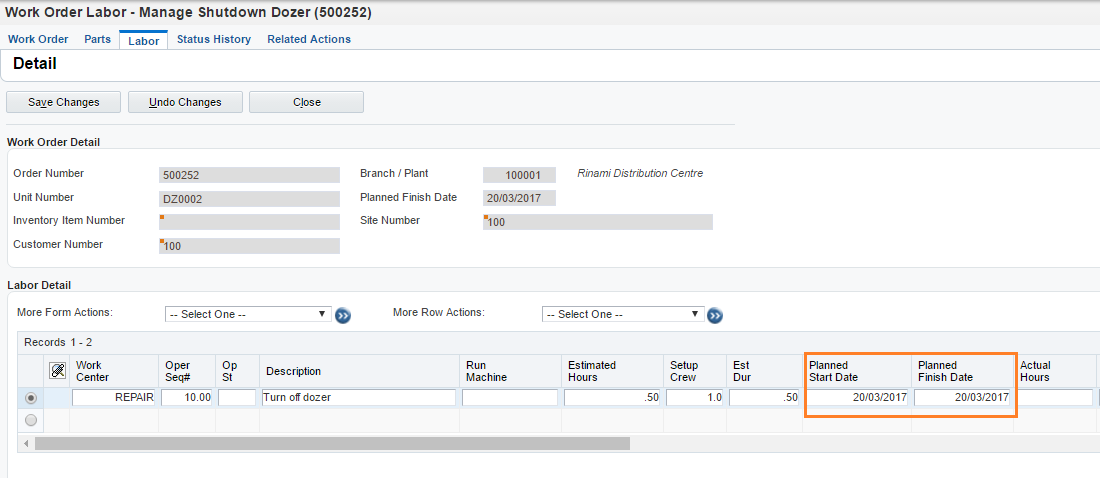Open the More Form Actions dropdown

pyautogui.click(x=248, y=314)
